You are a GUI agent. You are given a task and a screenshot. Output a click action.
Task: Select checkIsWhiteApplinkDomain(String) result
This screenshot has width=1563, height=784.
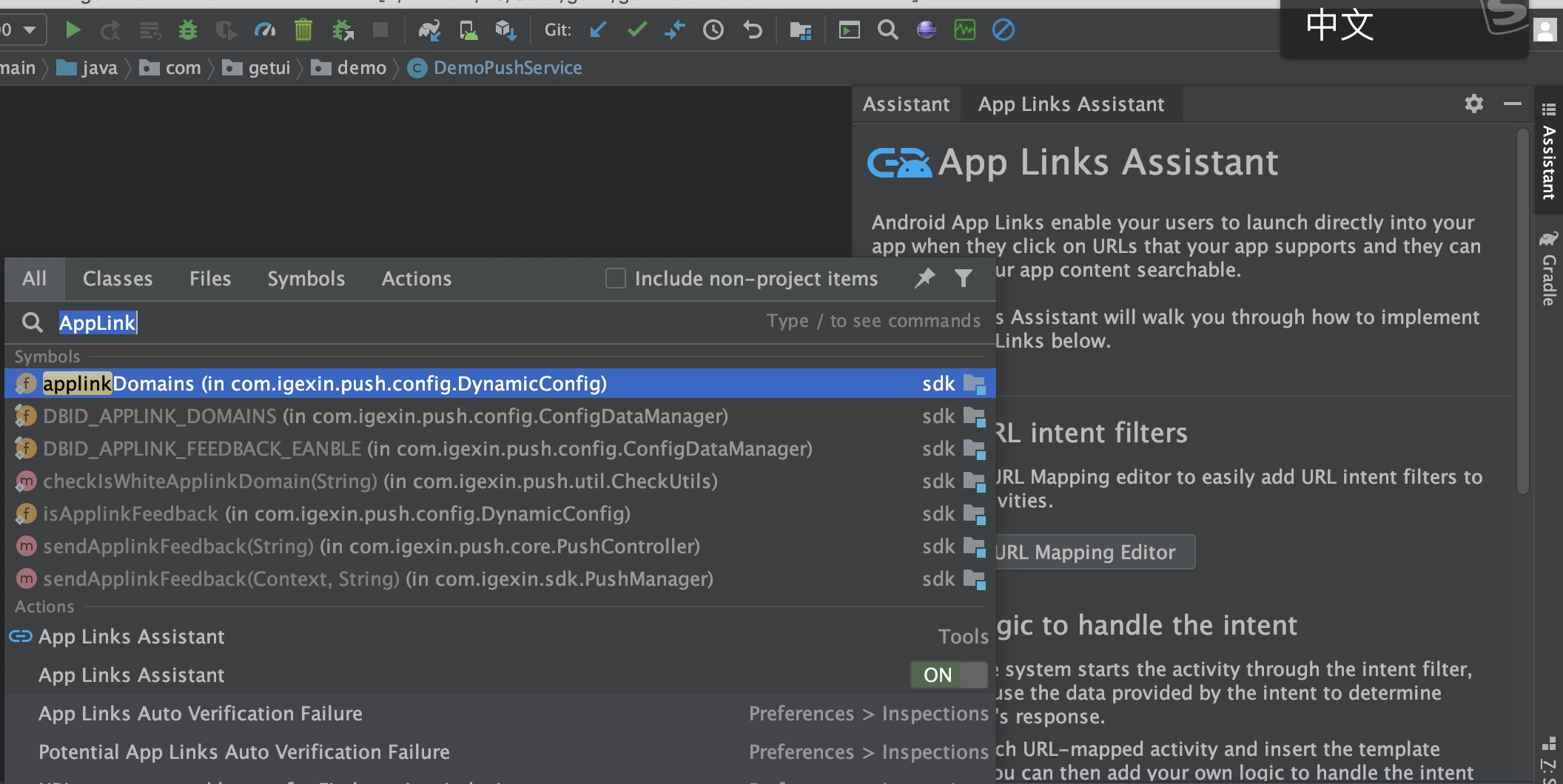pyautogui.click(x=500, y=481)
